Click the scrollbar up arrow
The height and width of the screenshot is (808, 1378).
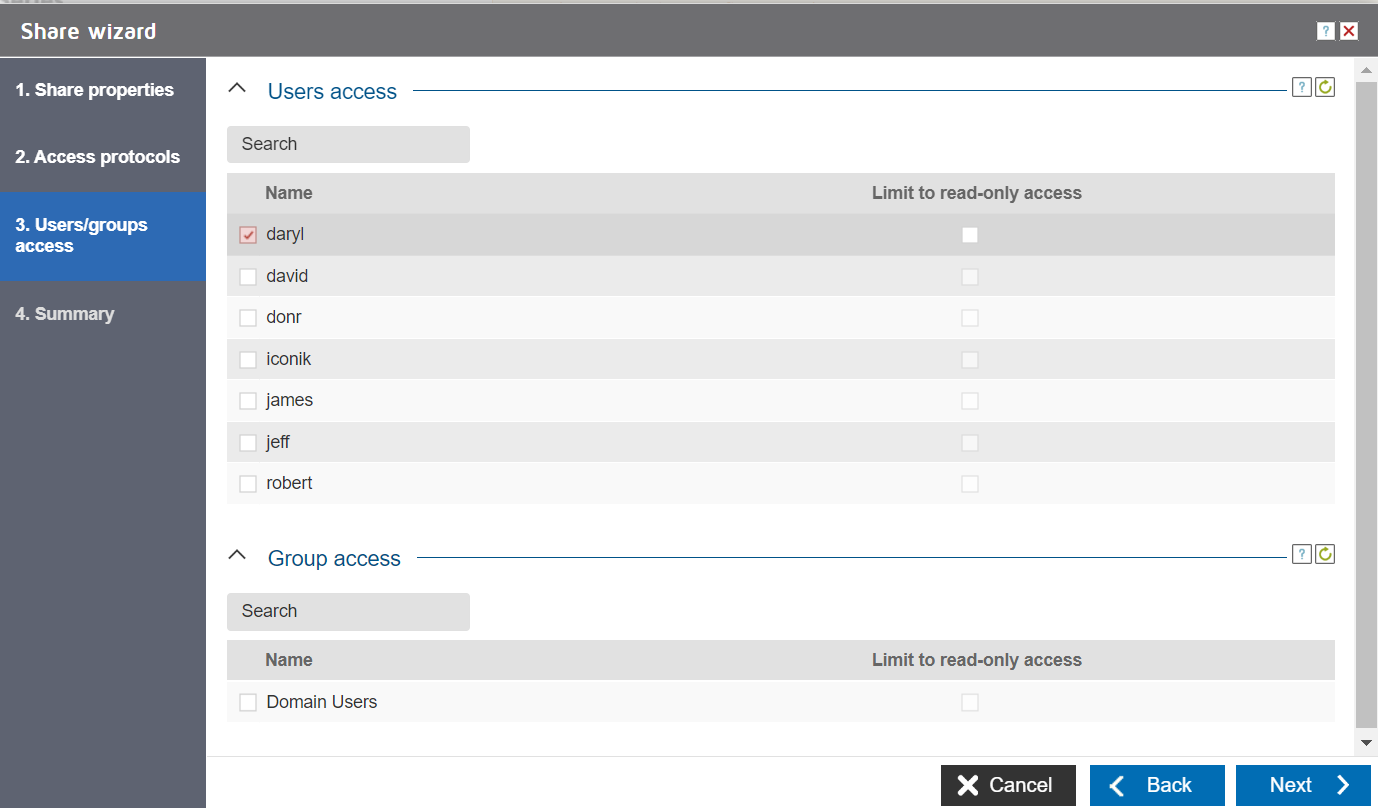[x=1366, y=71]
